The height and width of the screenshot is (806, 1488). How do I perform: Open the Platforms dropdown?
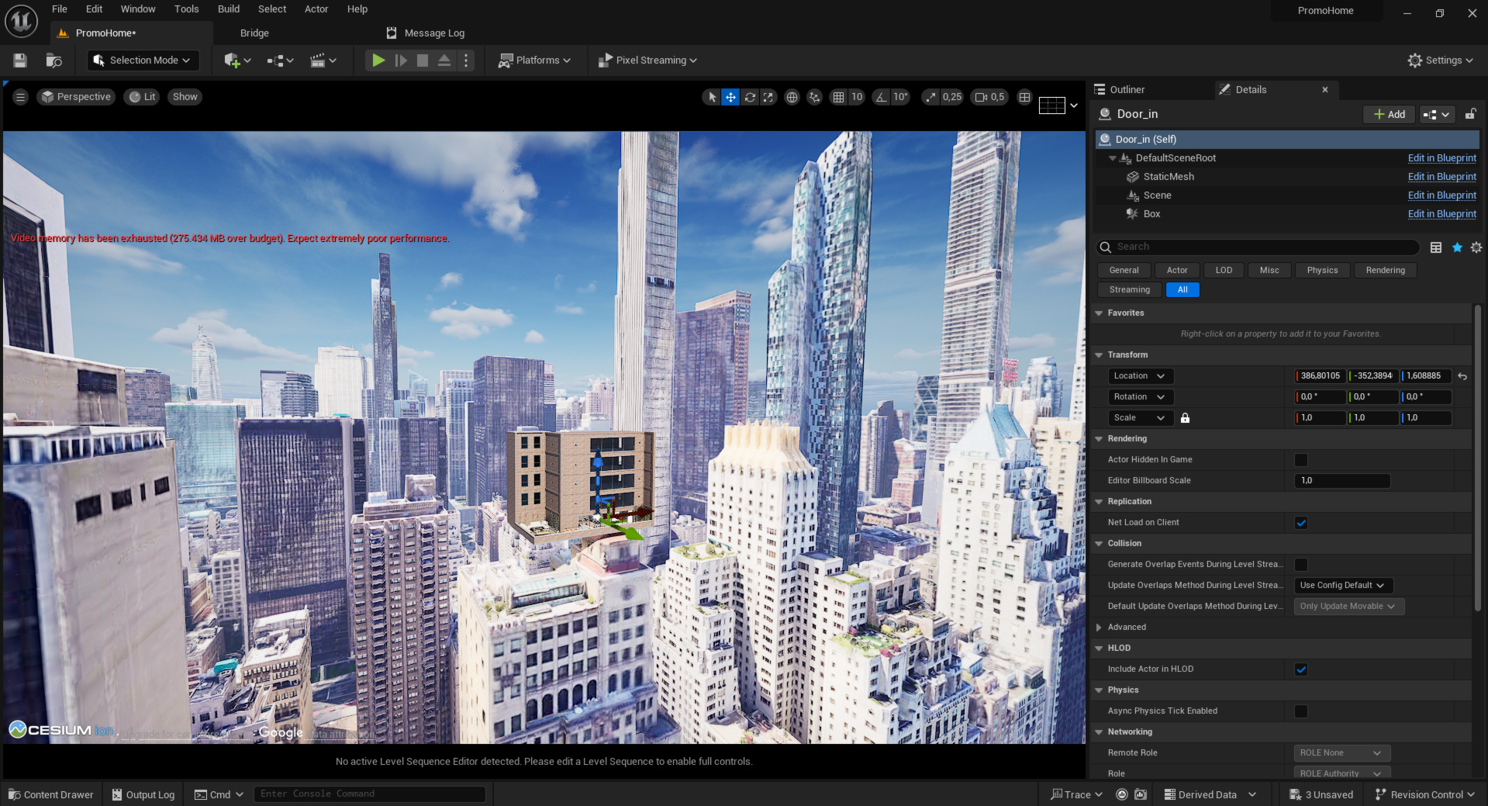(534, 60)
